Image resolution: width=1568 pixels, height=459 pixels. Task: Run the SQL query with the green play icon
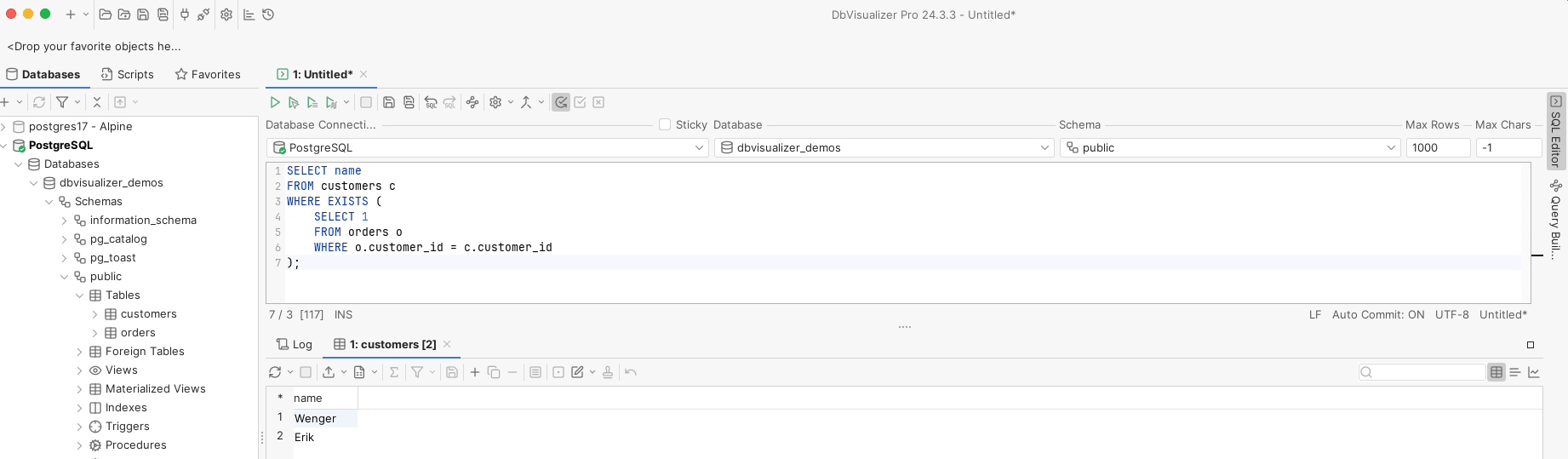(x=275, y=102)
